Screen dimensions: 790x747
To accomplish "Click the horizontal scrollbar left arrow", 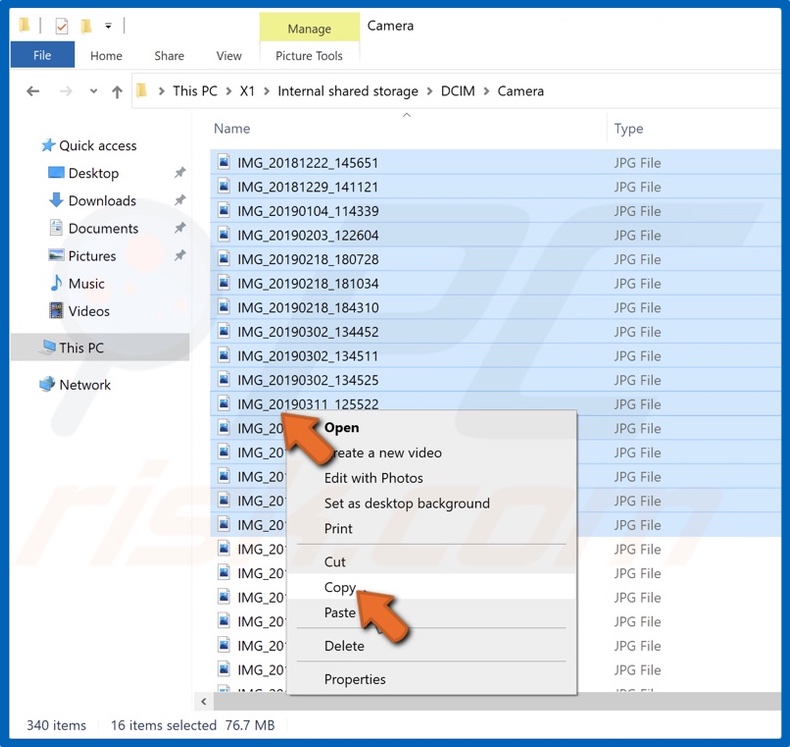I will pos(204,701).
